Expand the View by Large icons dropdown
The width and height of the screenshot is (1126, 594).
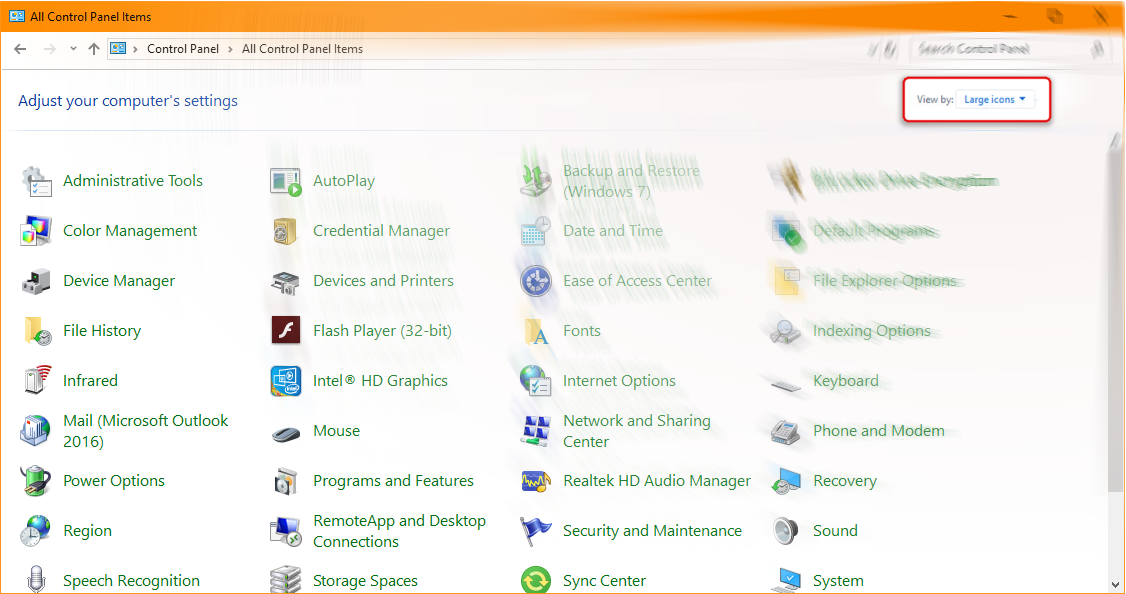coord(995,100)
